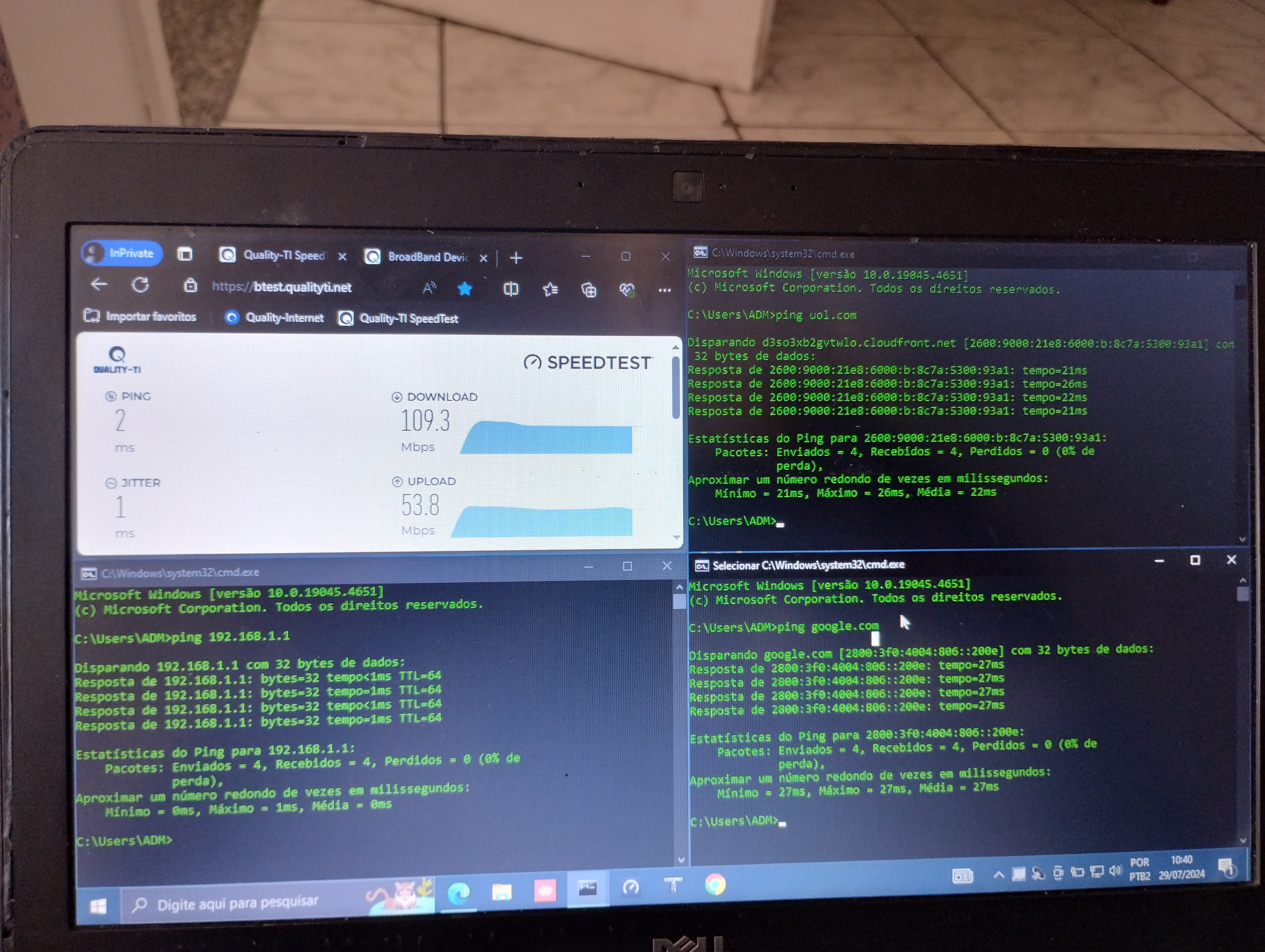Image resolution: width=1265 pixels, height=952 pixels.
Task: Open the Edge three-dot settings menu
Action: pos(664,290)
